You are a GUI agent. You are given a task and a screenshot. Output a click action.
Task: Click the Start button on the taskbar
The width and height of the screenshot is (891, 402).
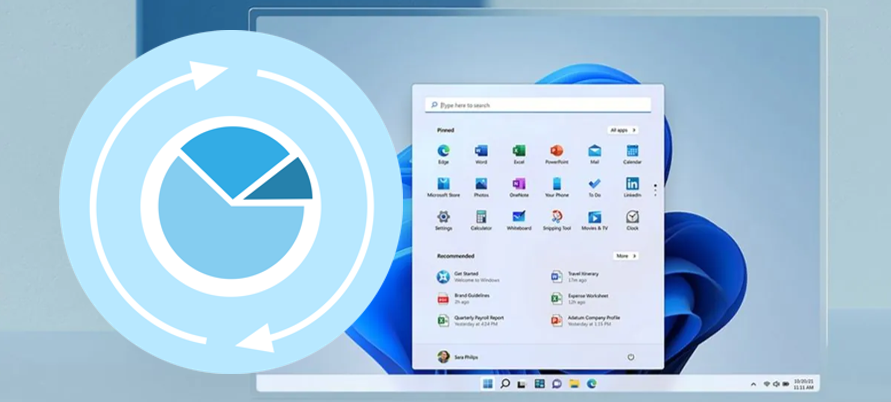coord(488,384)
